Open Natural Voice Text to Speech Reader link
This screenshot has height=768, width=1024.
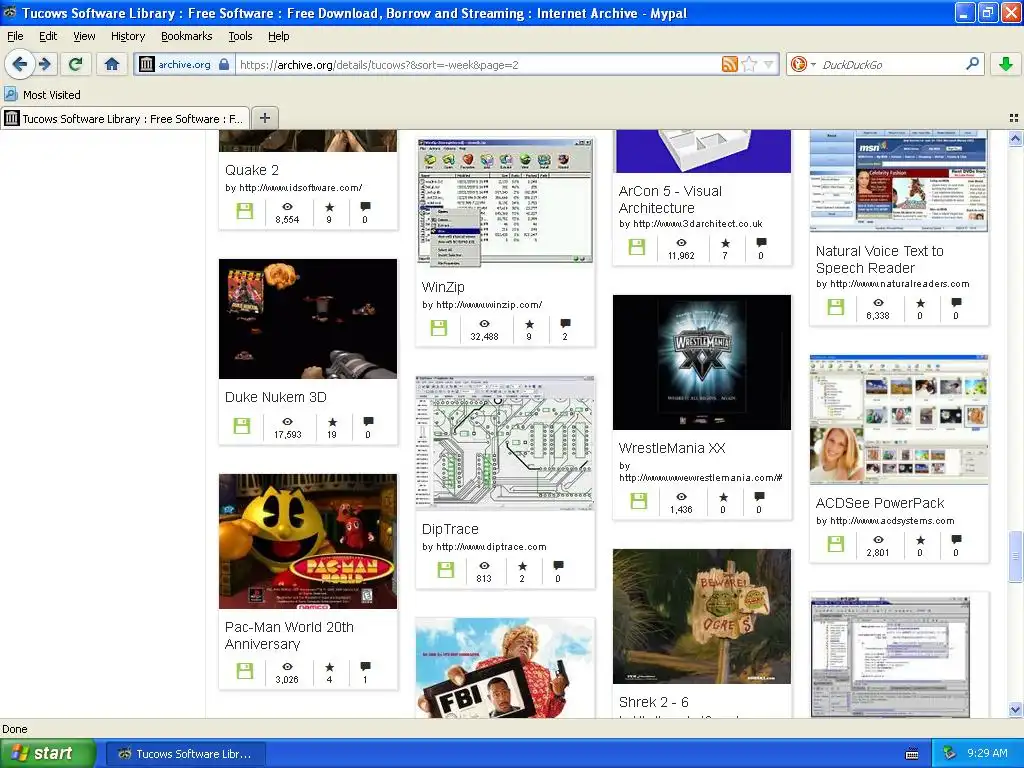coord(879,259)
